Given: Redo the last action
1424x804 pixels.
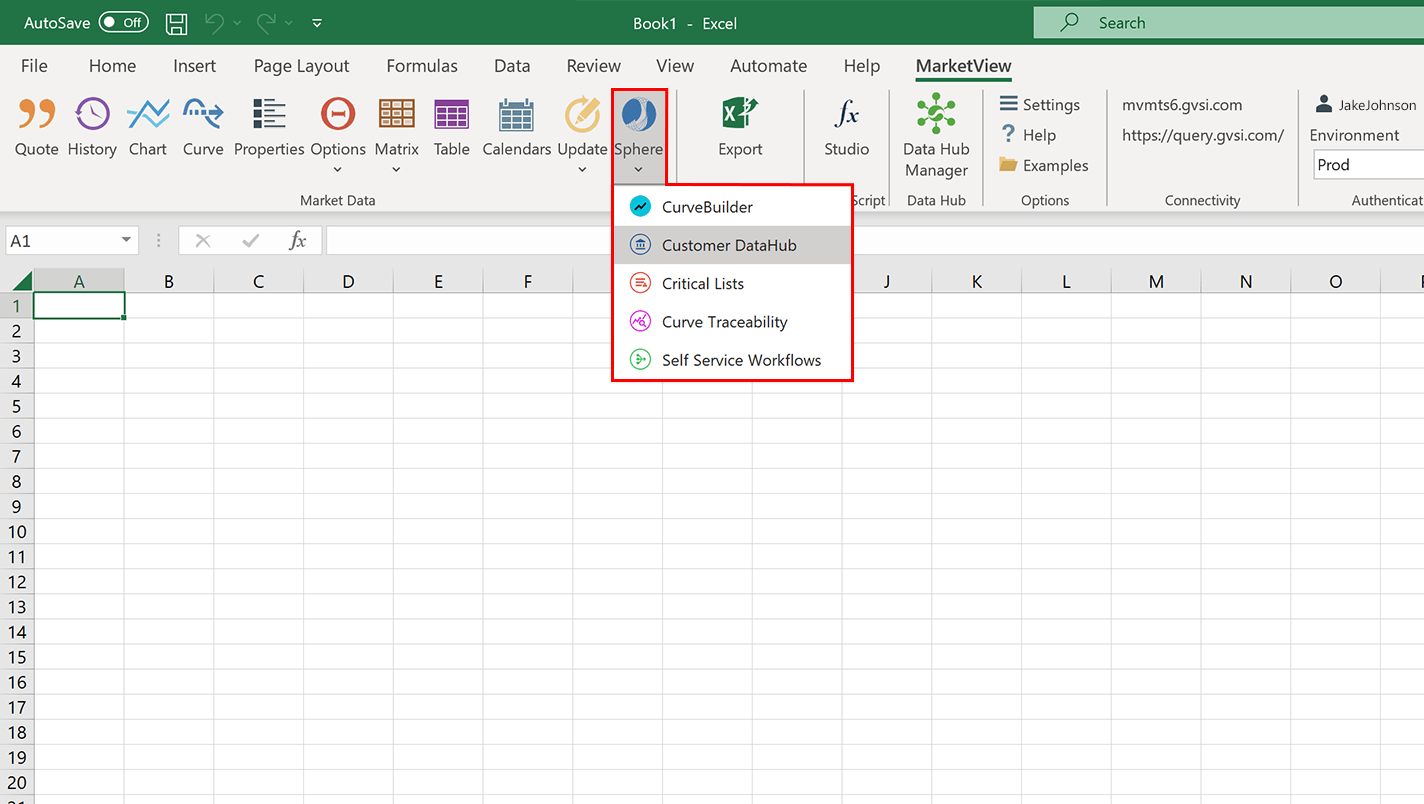Looking at the screenshot, I should pos(266,23).
